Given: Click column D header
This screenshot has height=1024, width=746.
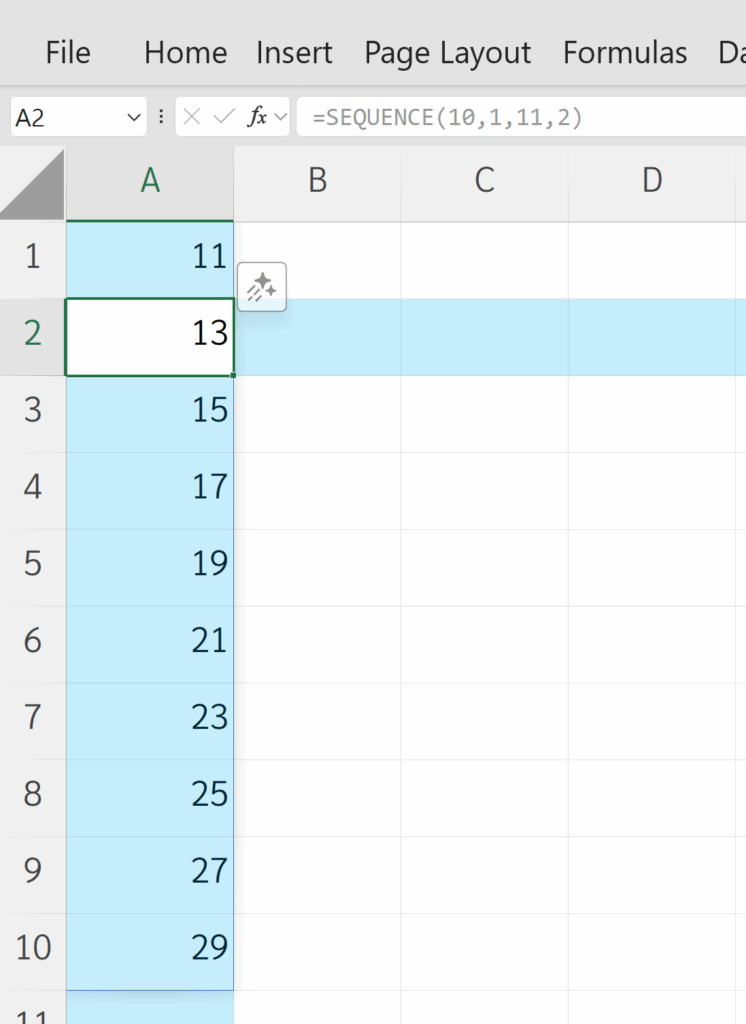Looking at the screenshot, I should point(652,180).
